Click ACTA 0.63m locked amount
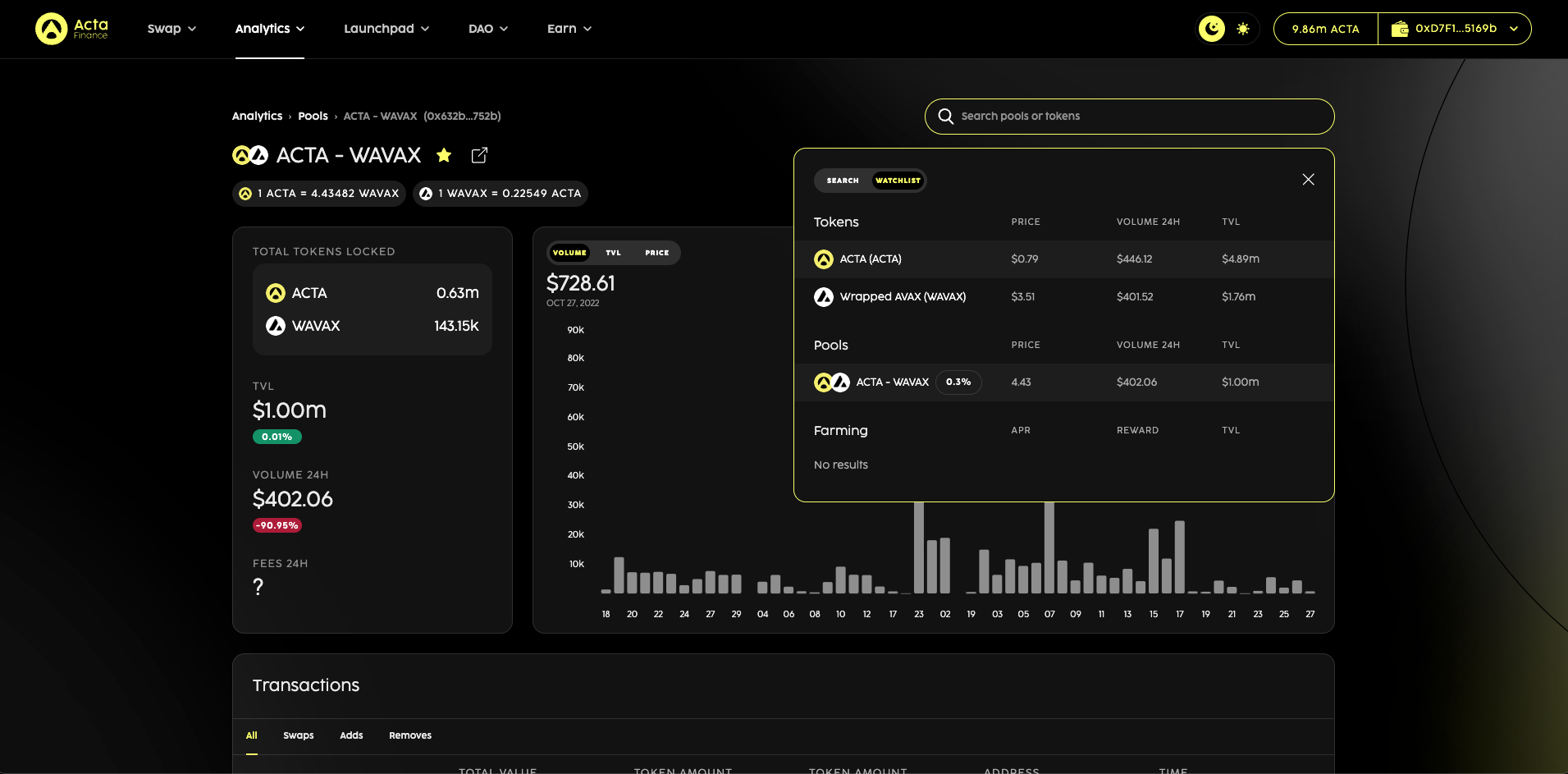Screen dimensions: 1568x774 [x=458, y=293]
